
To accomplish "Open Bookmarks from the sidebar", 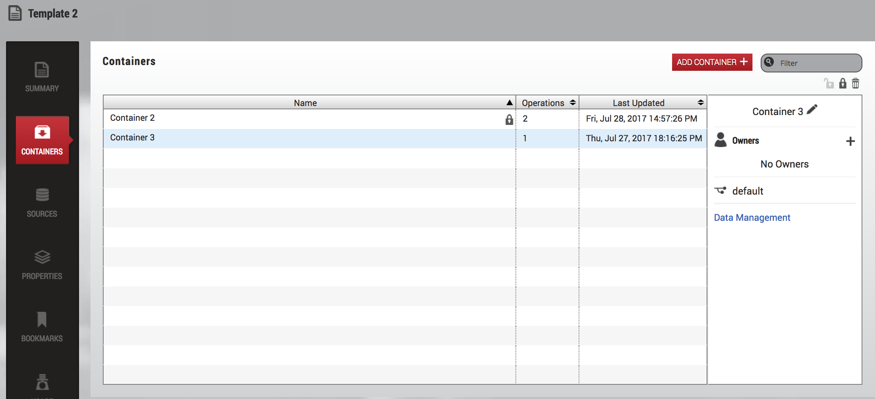I will click(x=42, y=328).
